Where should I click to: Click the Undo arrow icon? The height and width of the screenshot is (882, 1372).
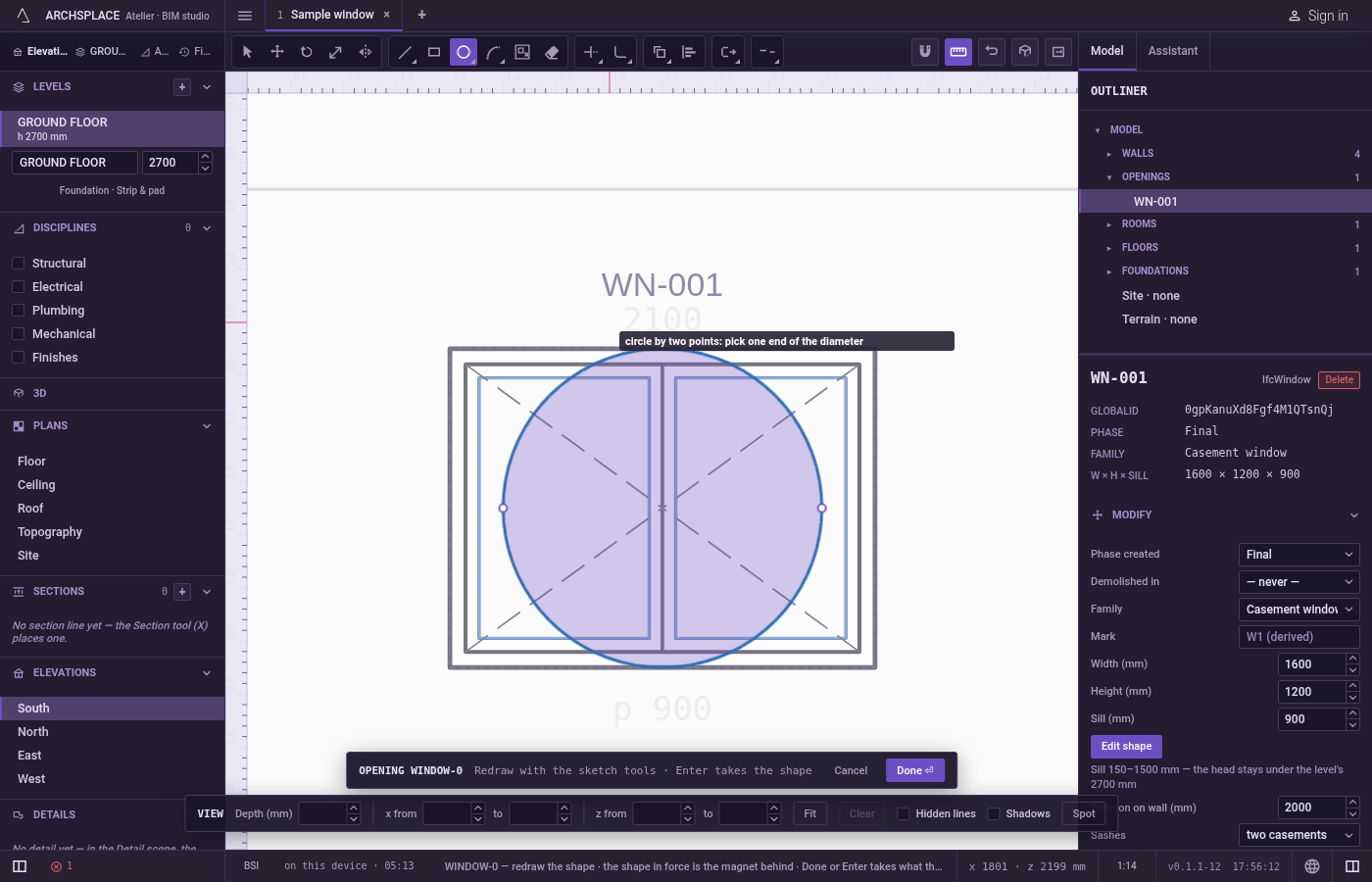[x=992, y=51]
